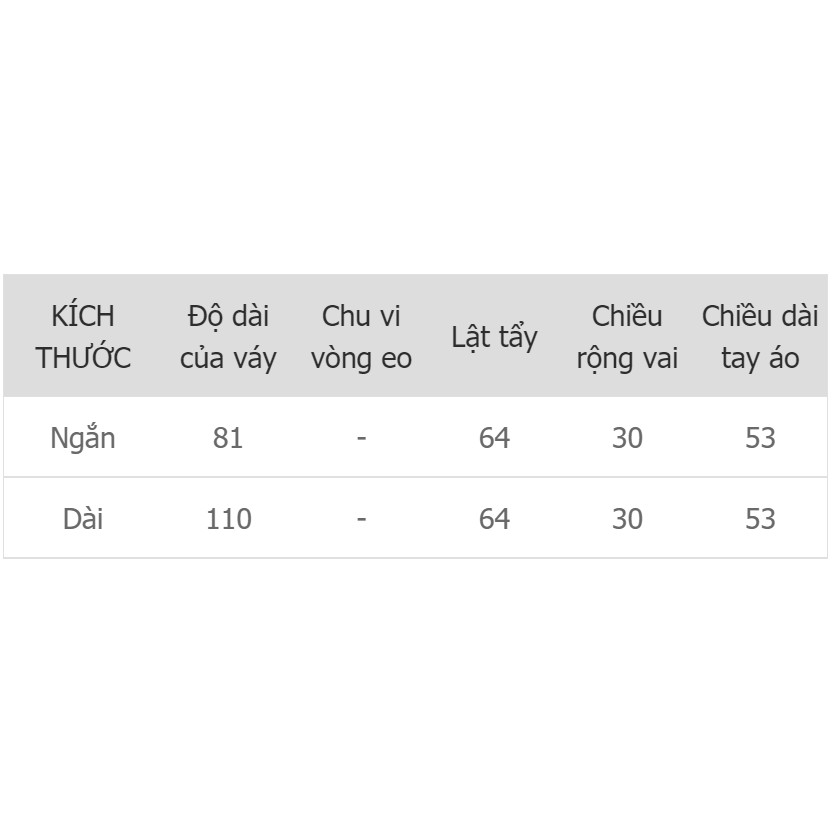
Task: Click the waist dash in Dài row
Action: coord(361,519)
